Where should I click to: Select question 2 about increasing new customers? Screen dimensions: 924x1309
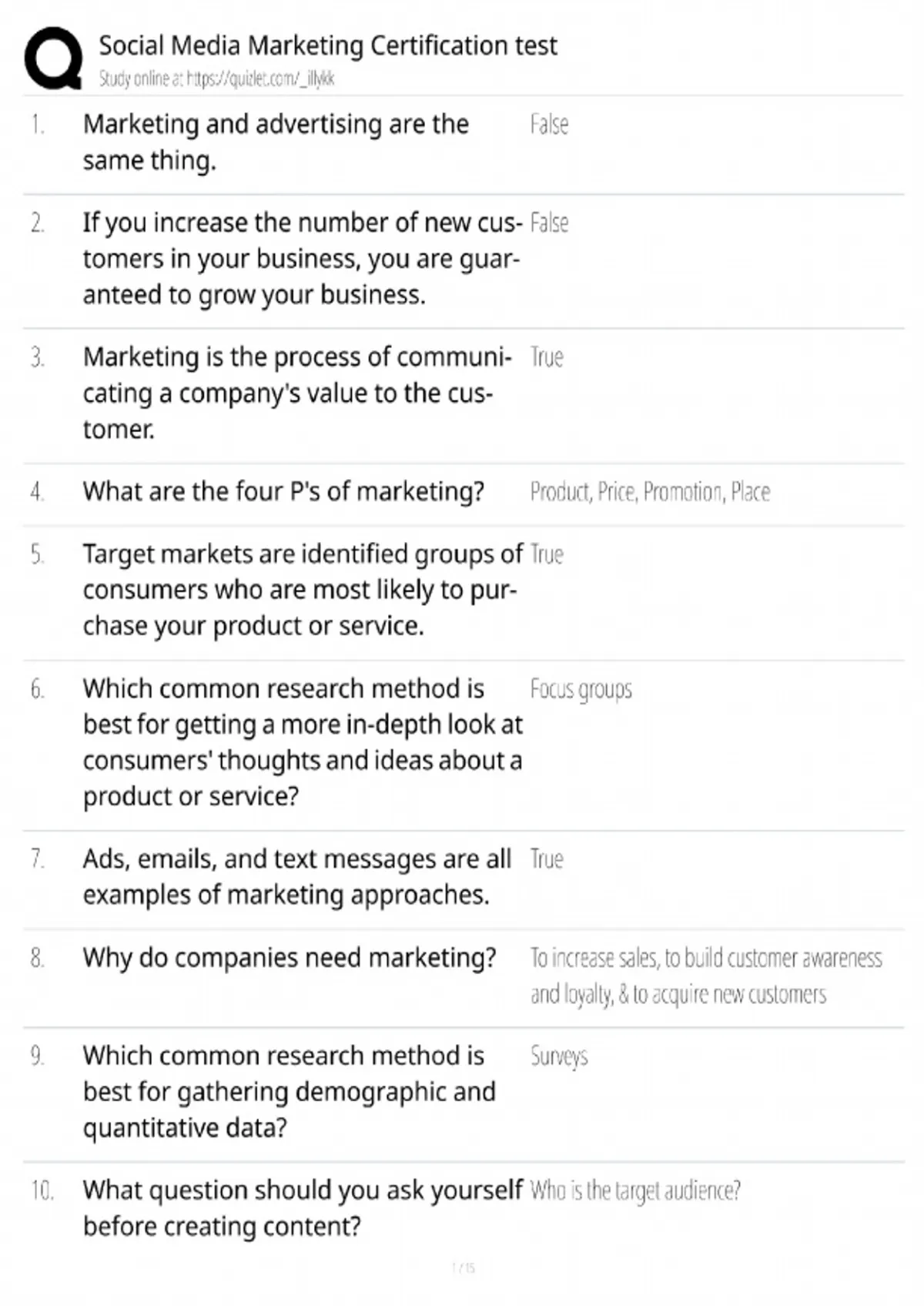click(302, 259)
